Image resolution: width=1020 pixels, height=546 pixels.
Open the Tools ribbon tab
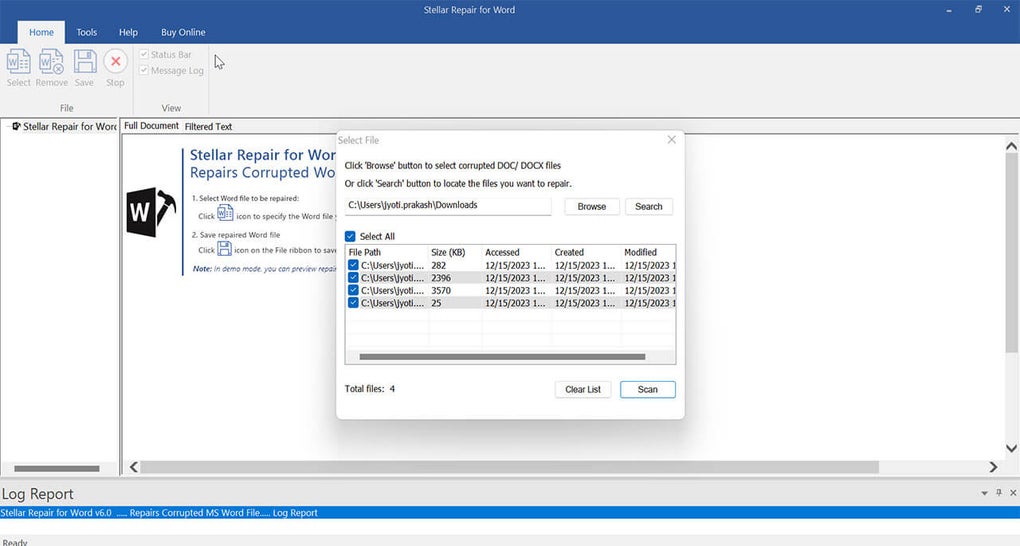click(87, 32)
